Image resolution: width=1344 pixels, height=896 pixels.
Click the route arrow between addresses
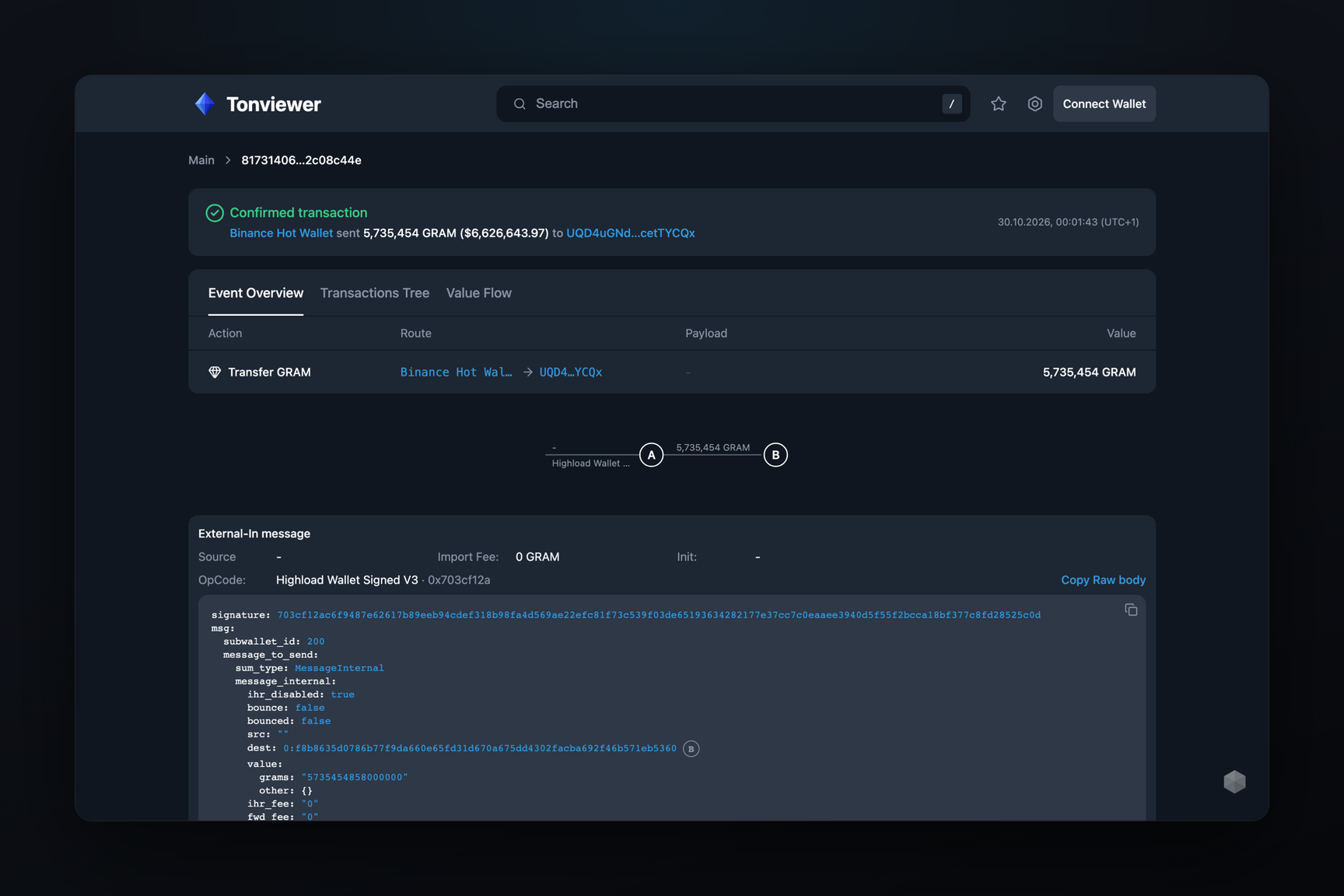(x=527, y=373)
